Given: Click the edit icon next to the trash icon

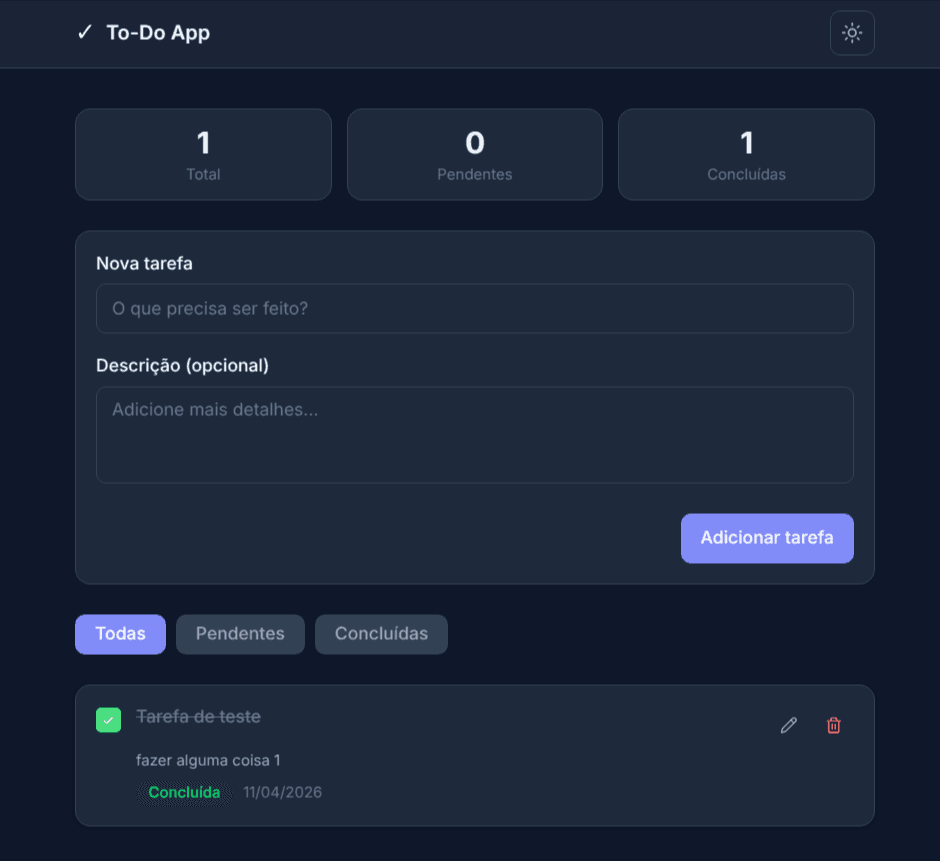Looking at the screenshot, I should (788, 725).
